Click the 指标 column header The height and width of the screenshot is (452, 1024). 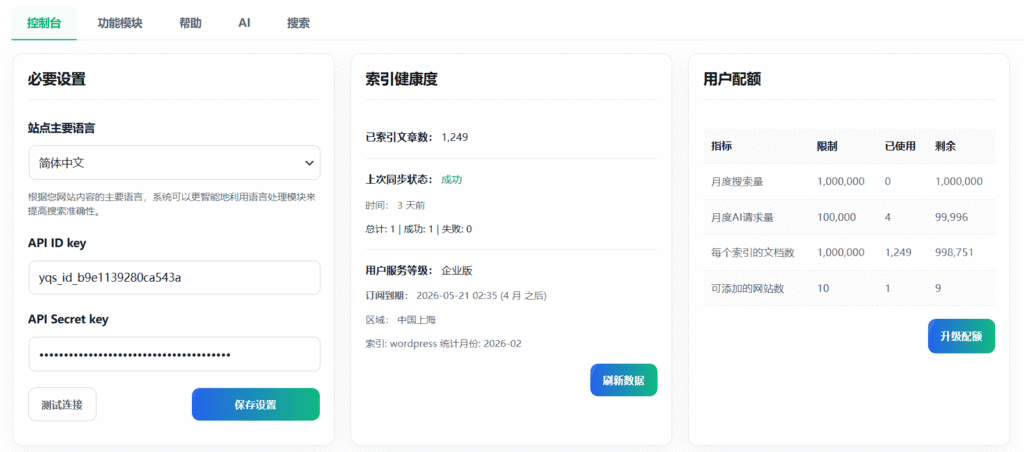[x=721, y=146]
